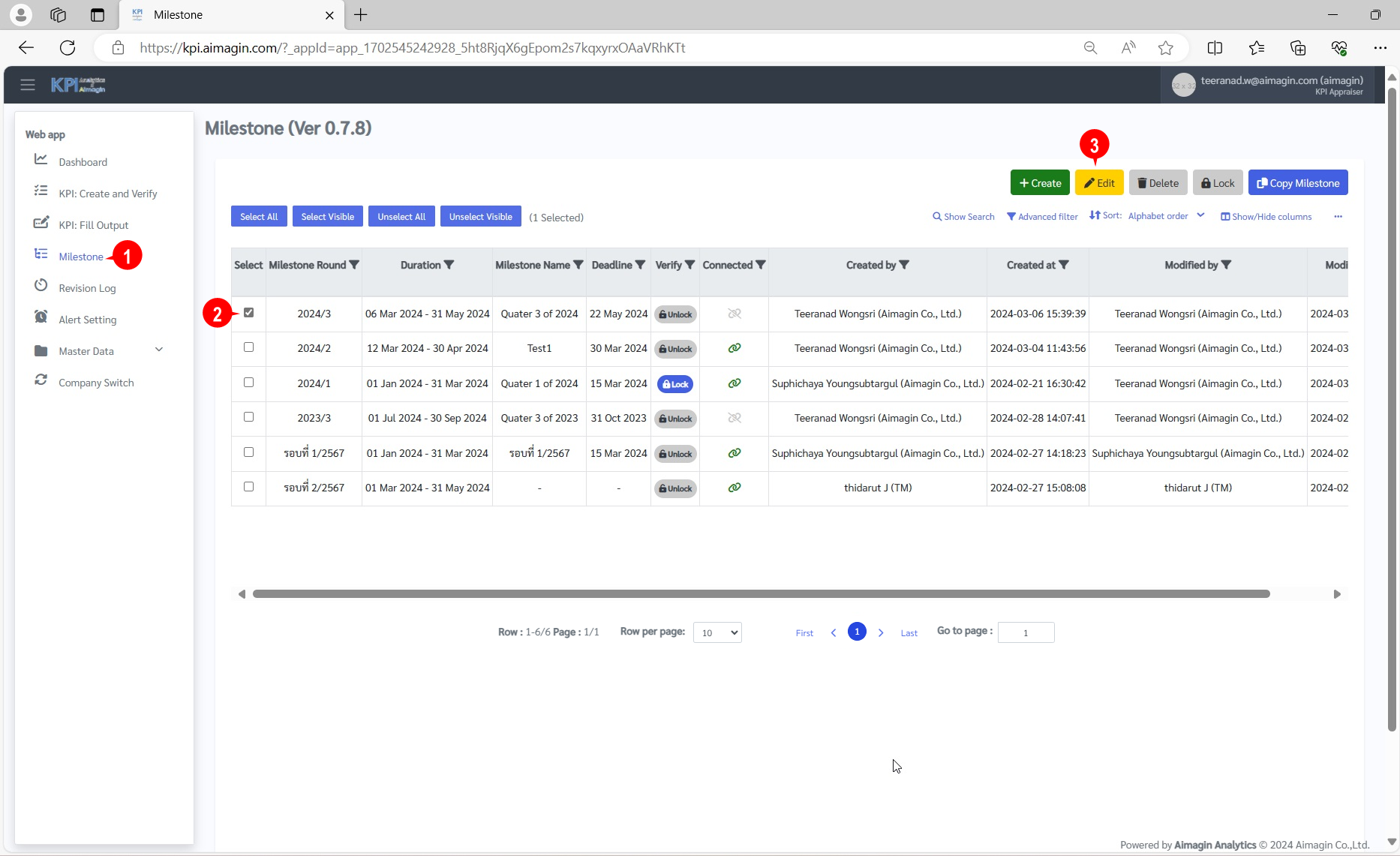Screen dimensions: 1400x856
Task: Check the checkbox for milestone 2024/1
Action: coord(248,383)
